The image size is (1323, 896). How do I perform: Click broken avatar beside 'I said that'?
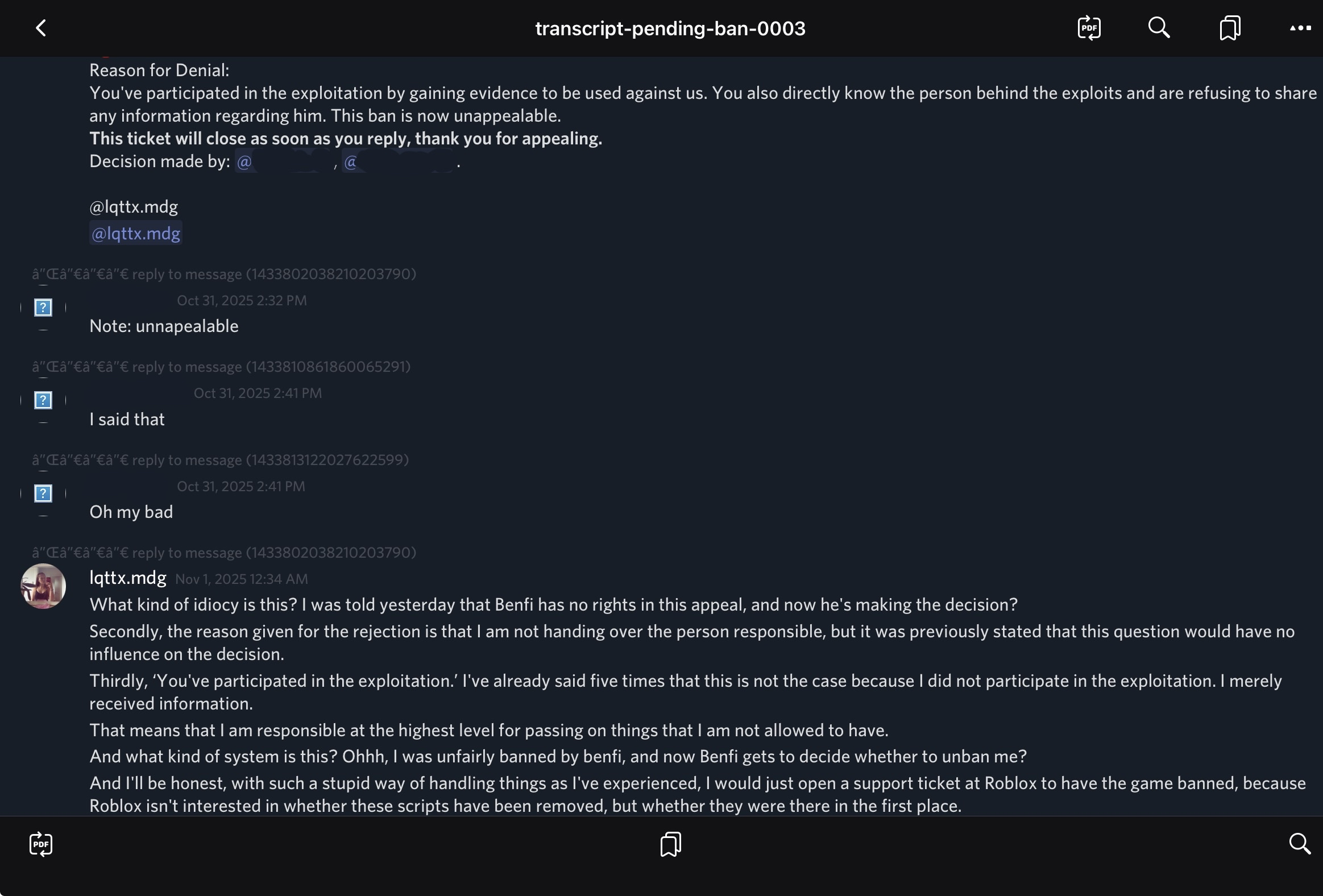(43, 400)
